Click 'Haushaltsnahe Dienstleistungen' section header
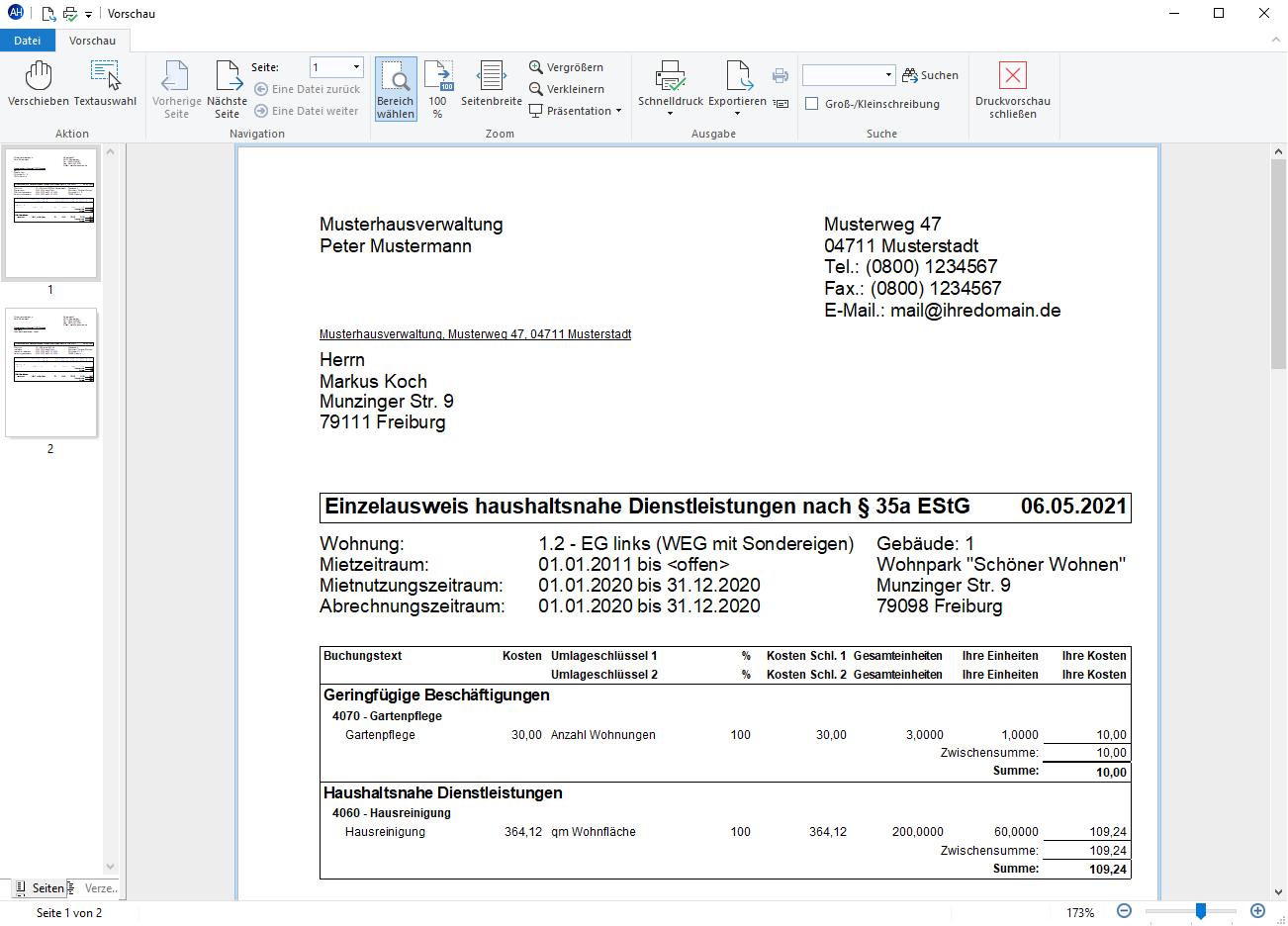 pos(442,793)
